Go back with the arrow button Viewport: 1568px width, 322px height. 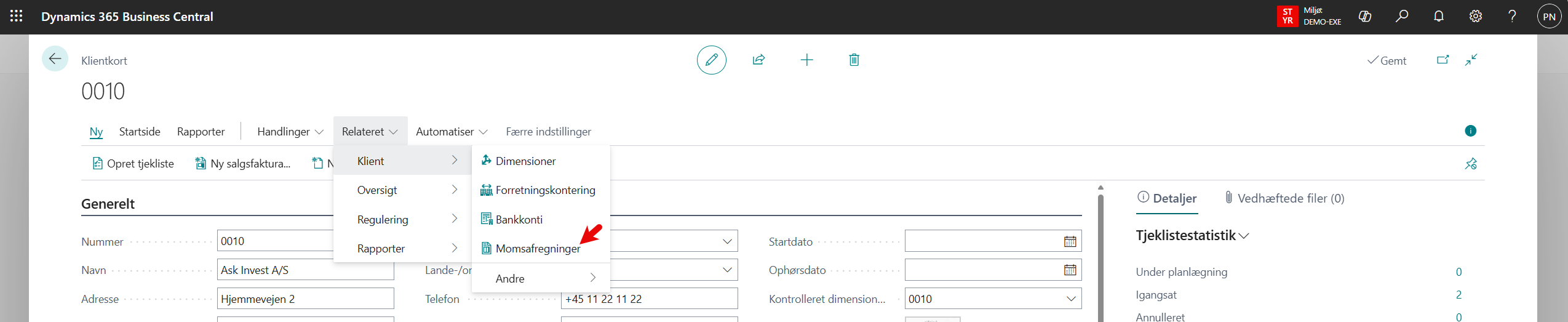coord(55,59)
